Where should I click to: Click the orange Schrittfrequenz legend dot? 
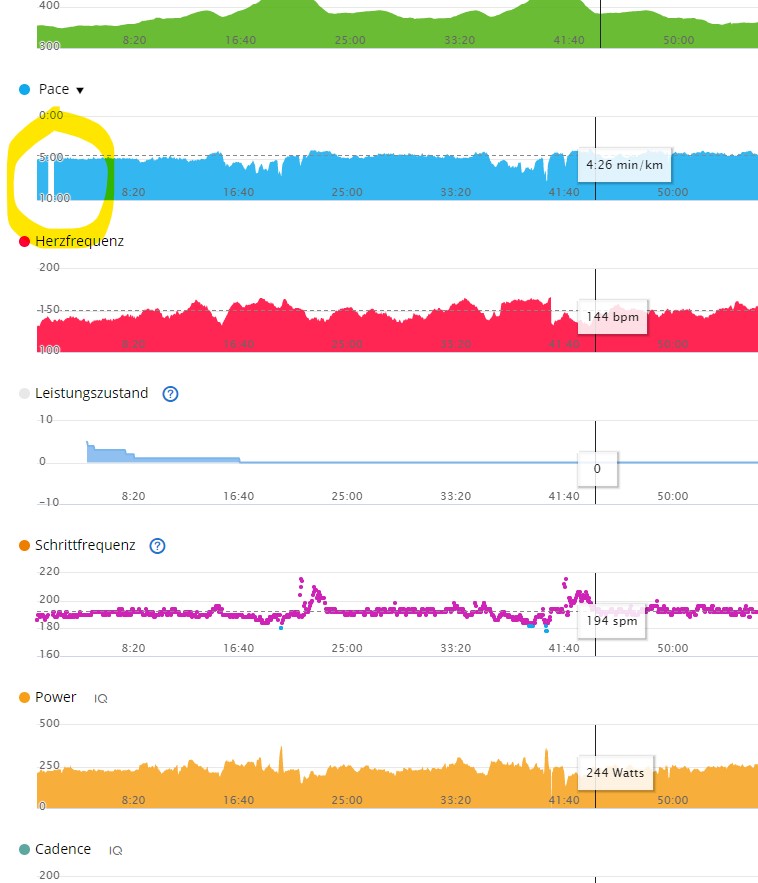pos(25,546)
